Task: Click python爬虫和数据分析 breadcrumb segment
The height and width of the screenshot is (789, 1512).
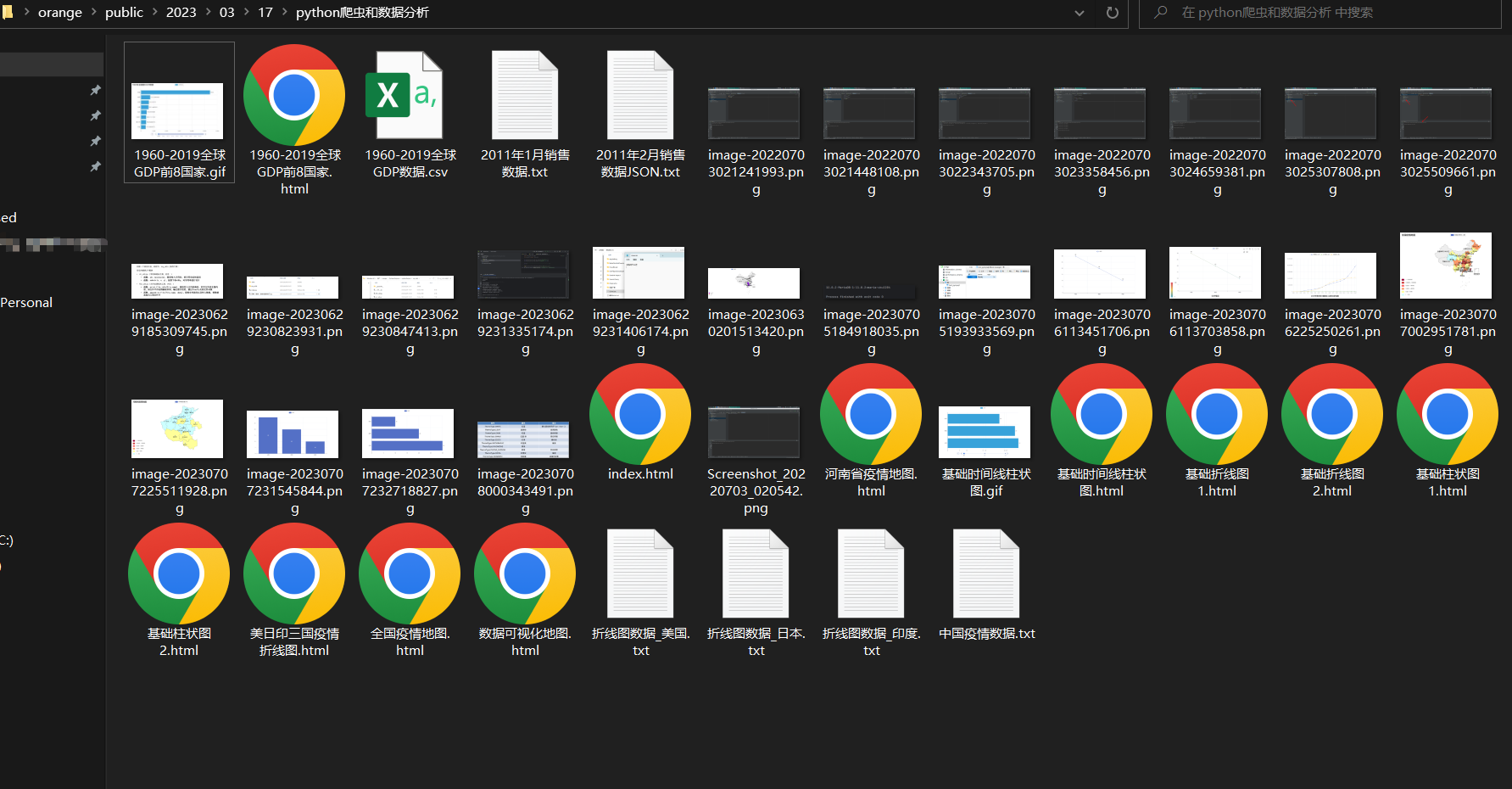Action: pyautogui.click(x=362, y=13)
